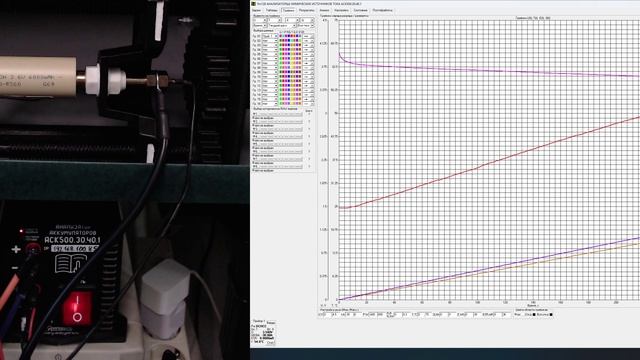Pick the magenta color swatch in row Гр 06
Screen dimensions: 640x360
286,58
